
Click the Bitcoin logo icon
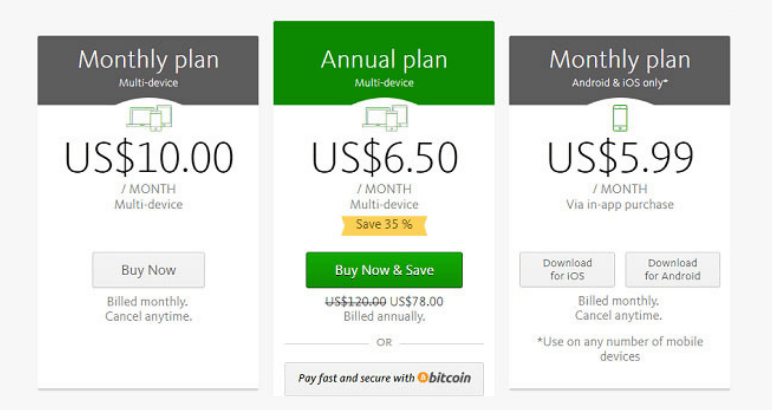click(x=423, y=378)
